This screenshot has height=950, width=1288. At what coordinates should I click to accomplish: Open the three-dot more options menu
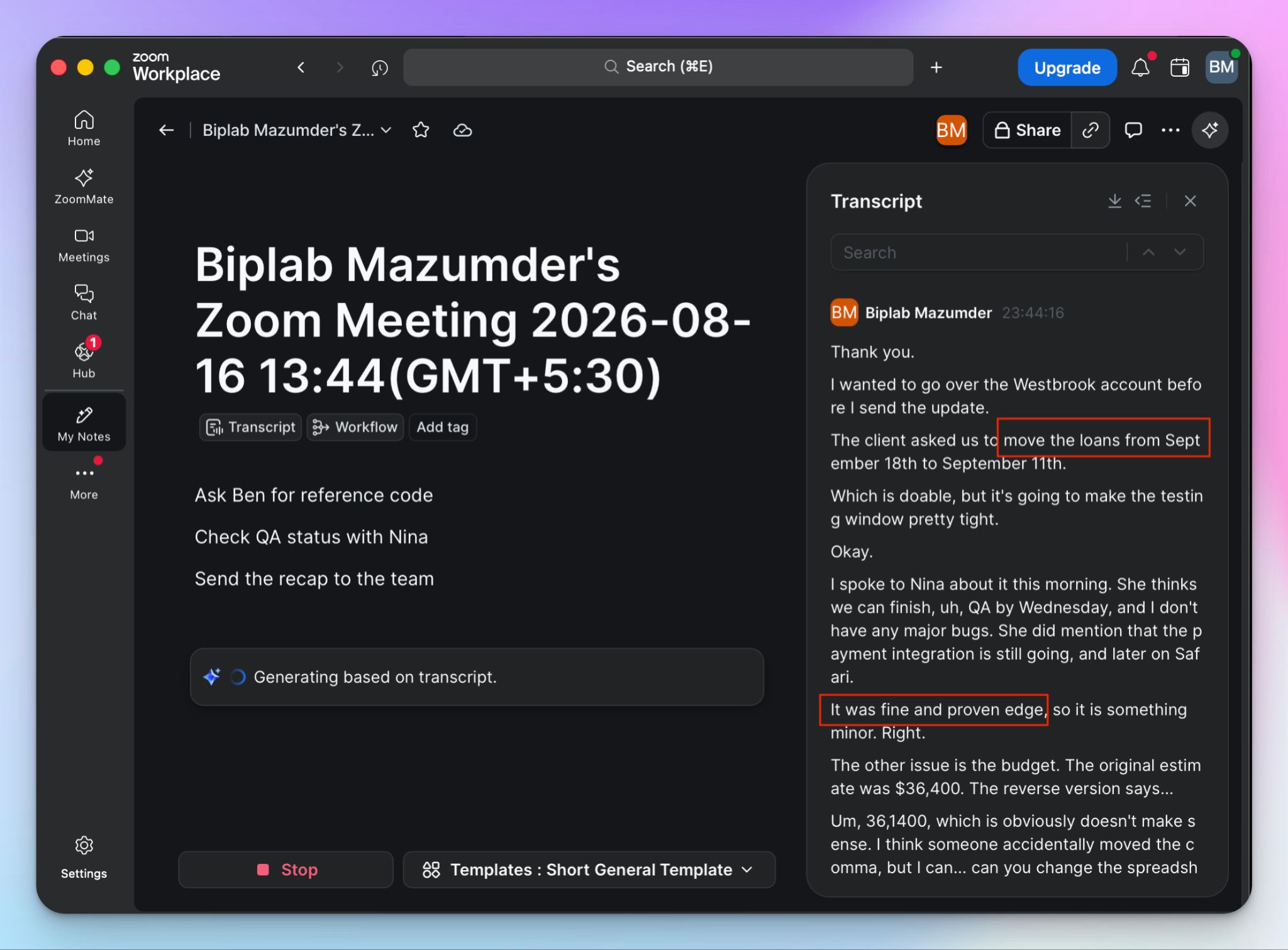point(1170,130)
